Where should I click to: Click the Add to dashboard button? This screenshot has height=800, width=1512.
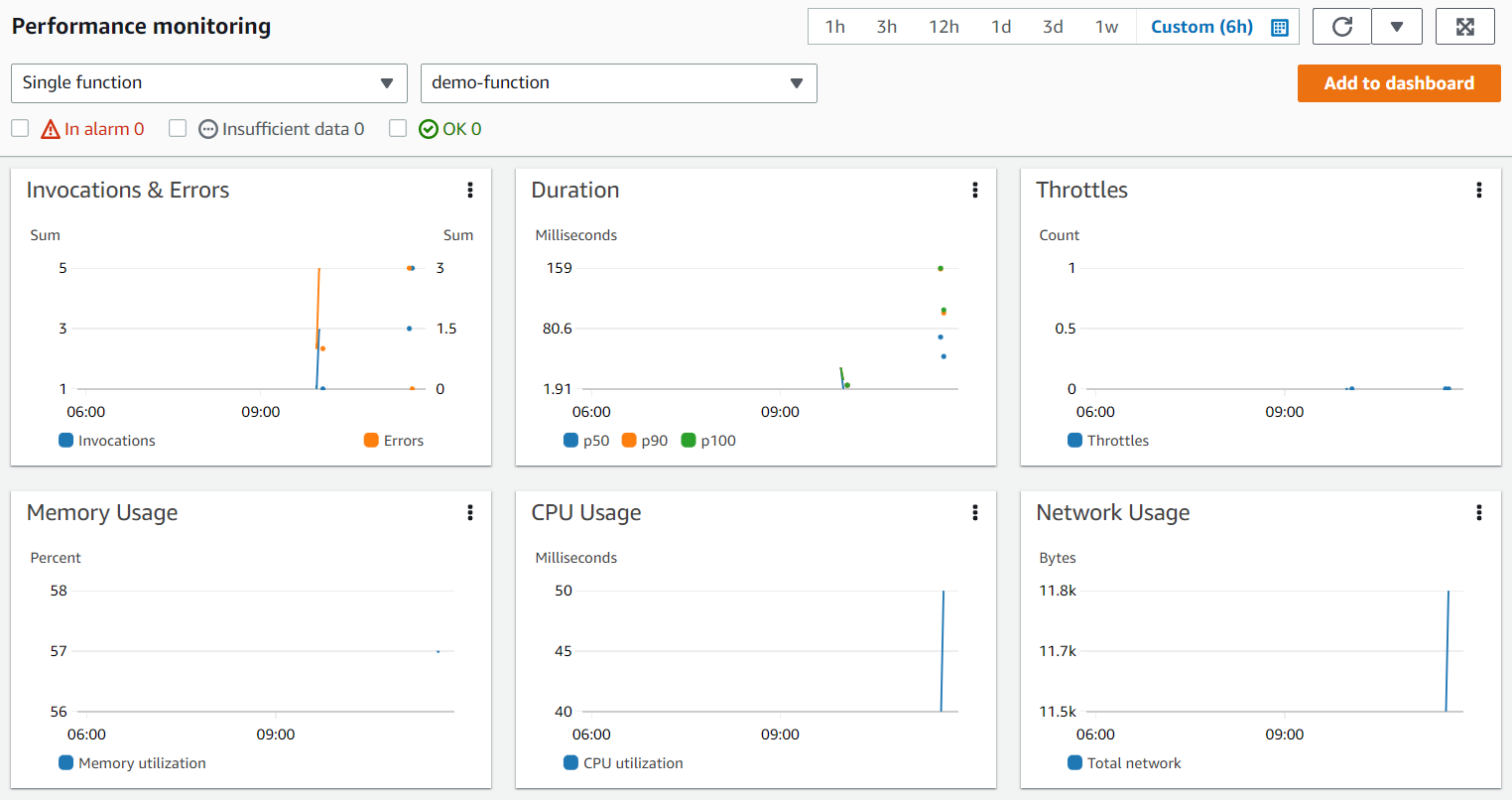(x=1399, y=83)
